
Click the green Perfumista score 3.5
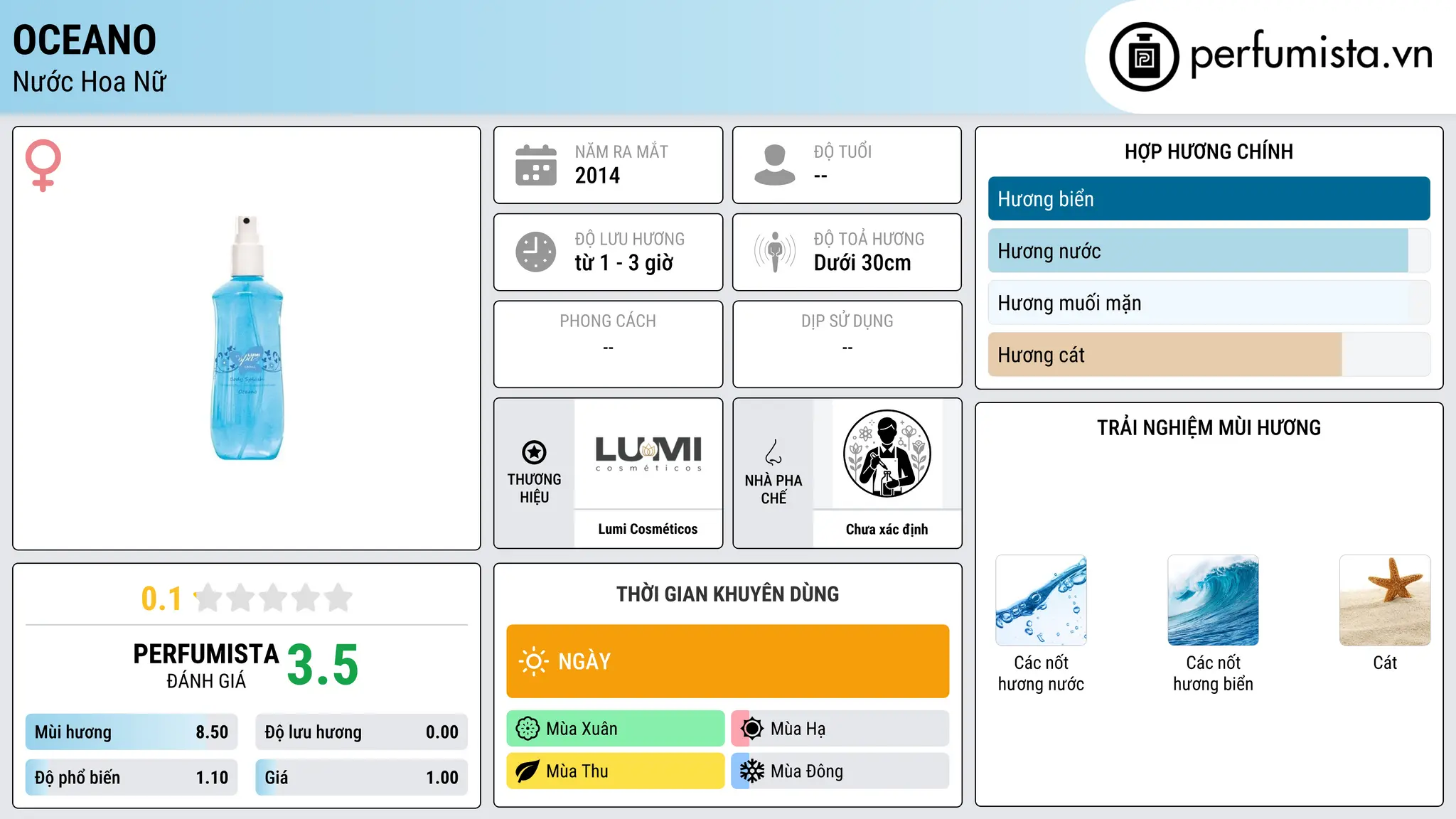323,665
